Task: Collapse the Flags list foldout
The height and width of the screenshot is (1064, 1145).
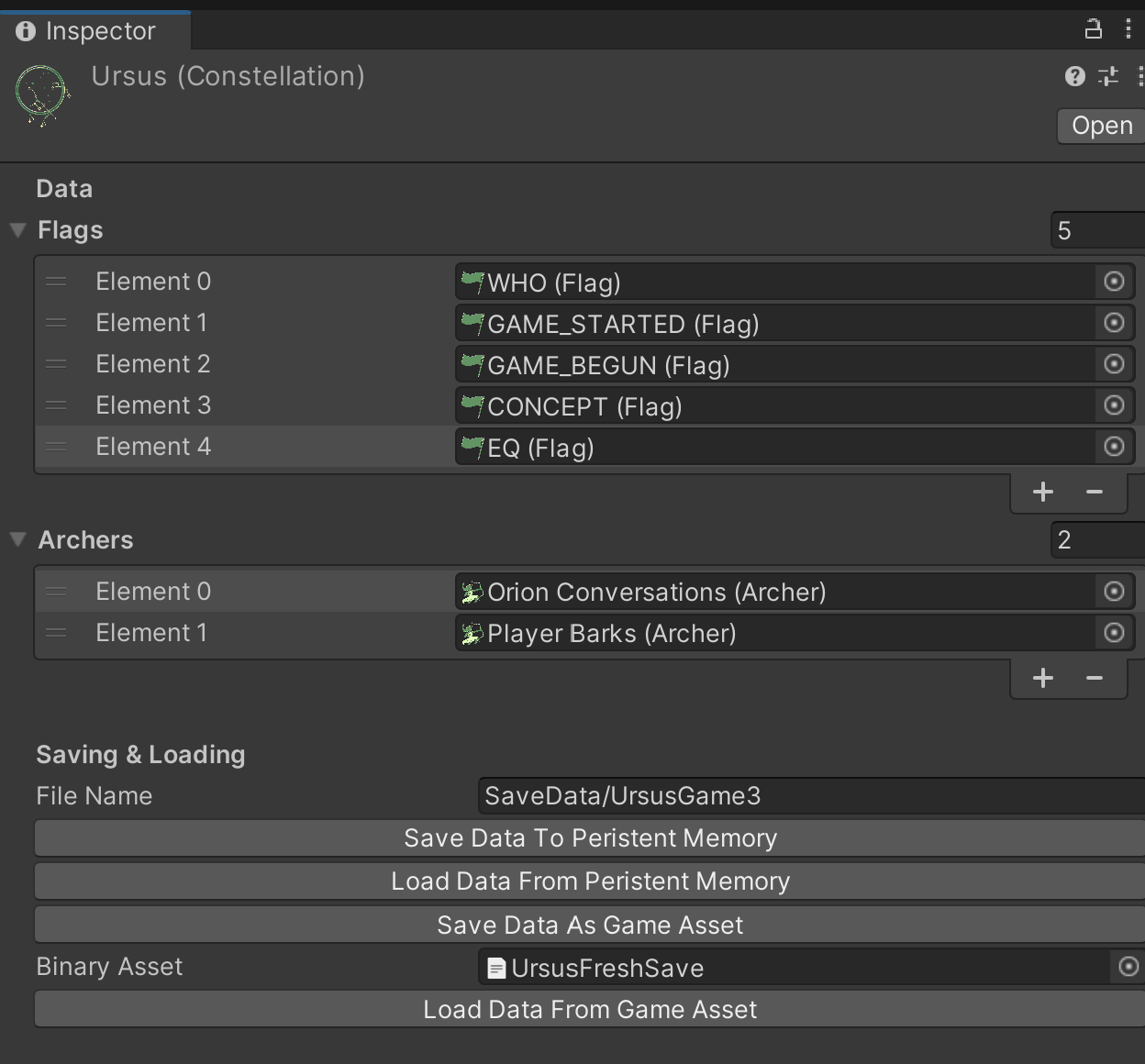Action: click(17, 230)
